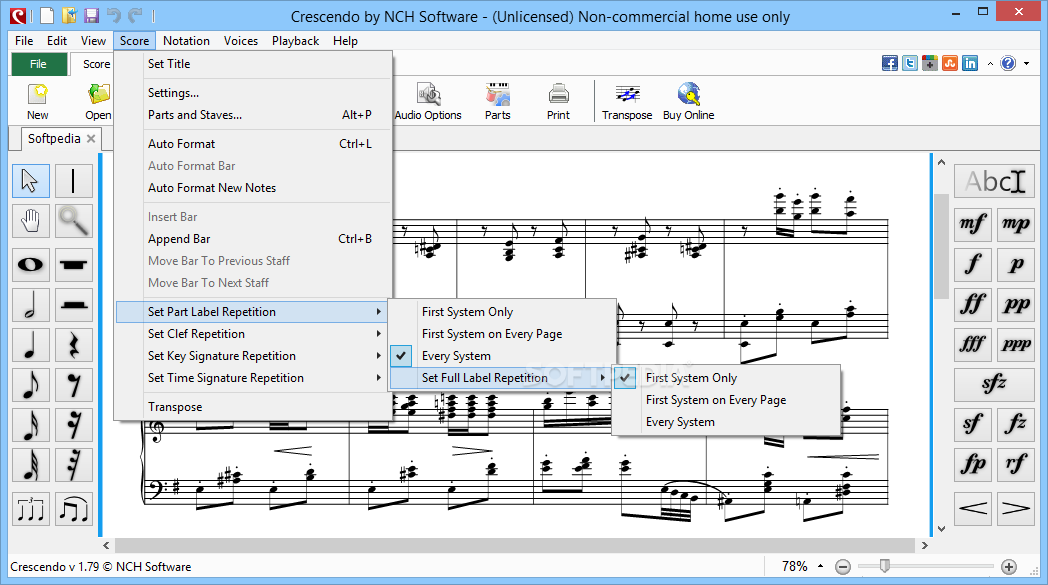
Task: Select the beamed notes tool
Action: pos(74,509)
